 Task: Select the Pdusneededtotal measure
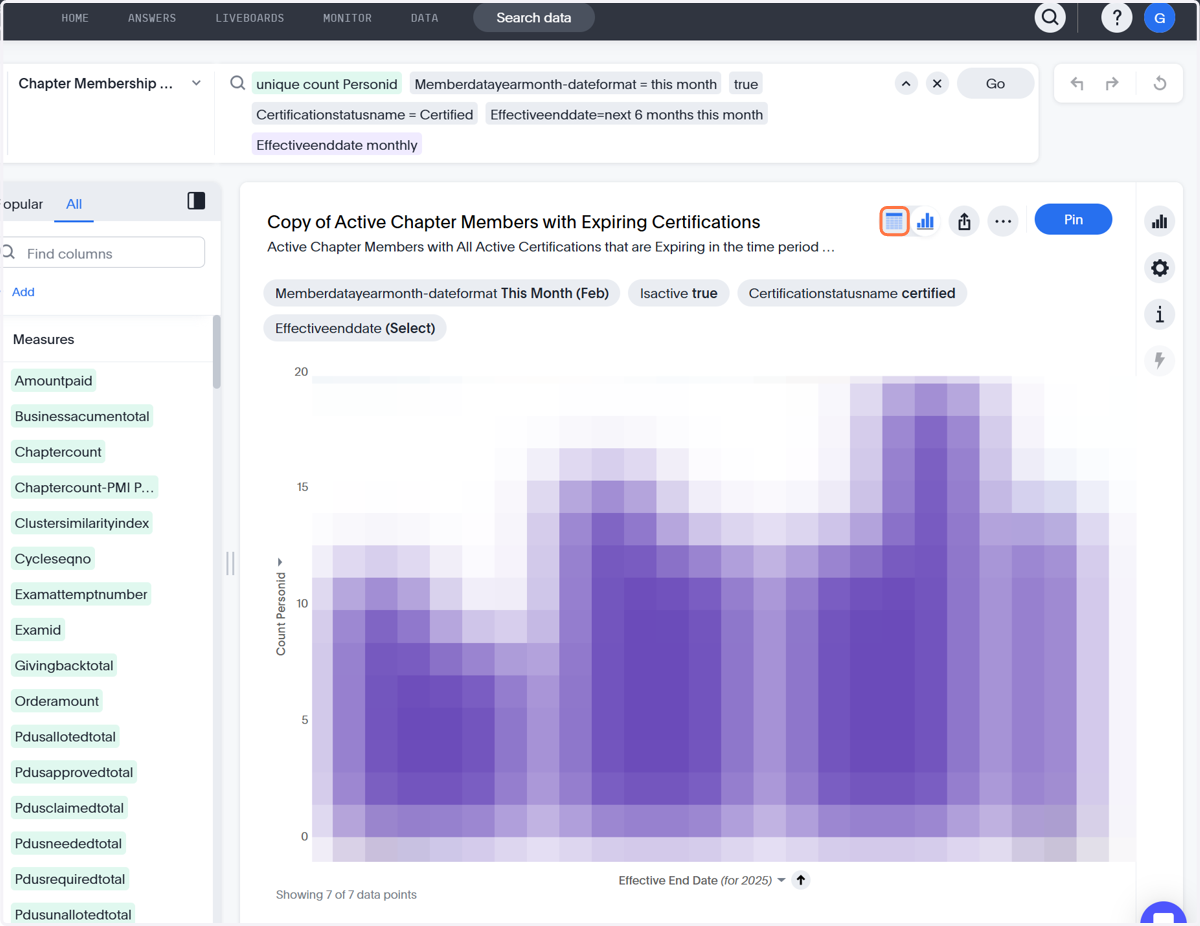[x=68, y=843]
